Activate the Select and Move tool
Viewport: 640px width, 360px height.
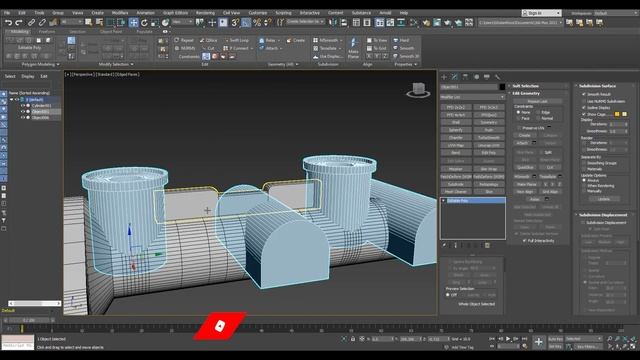click(133, 22)
